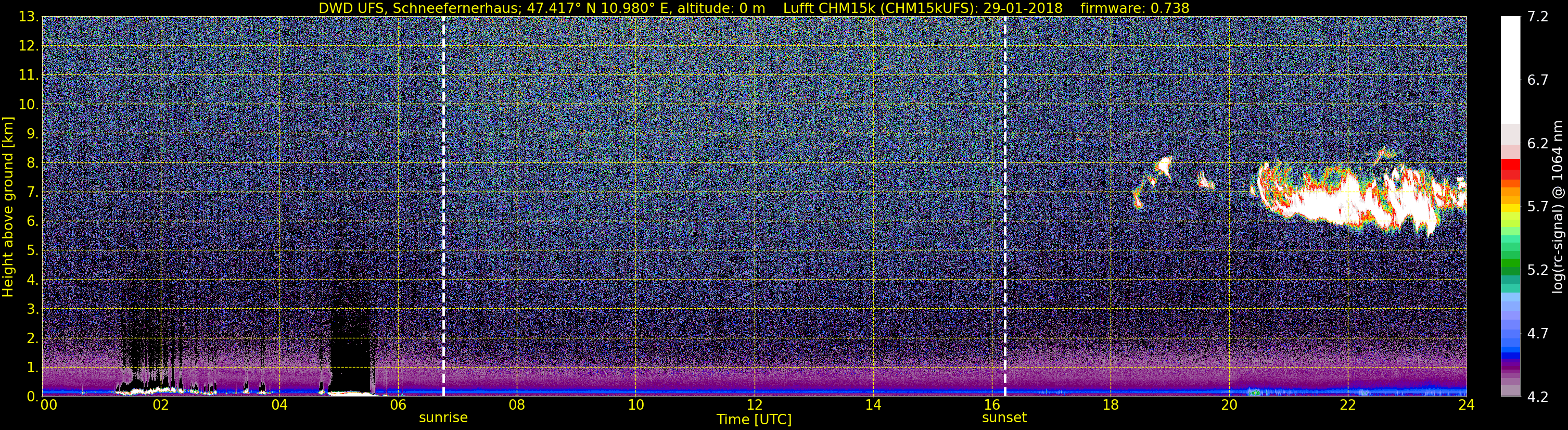The image size is (1568, 430).
Task: Click the time tick label '10'
Action: [635, 404]
